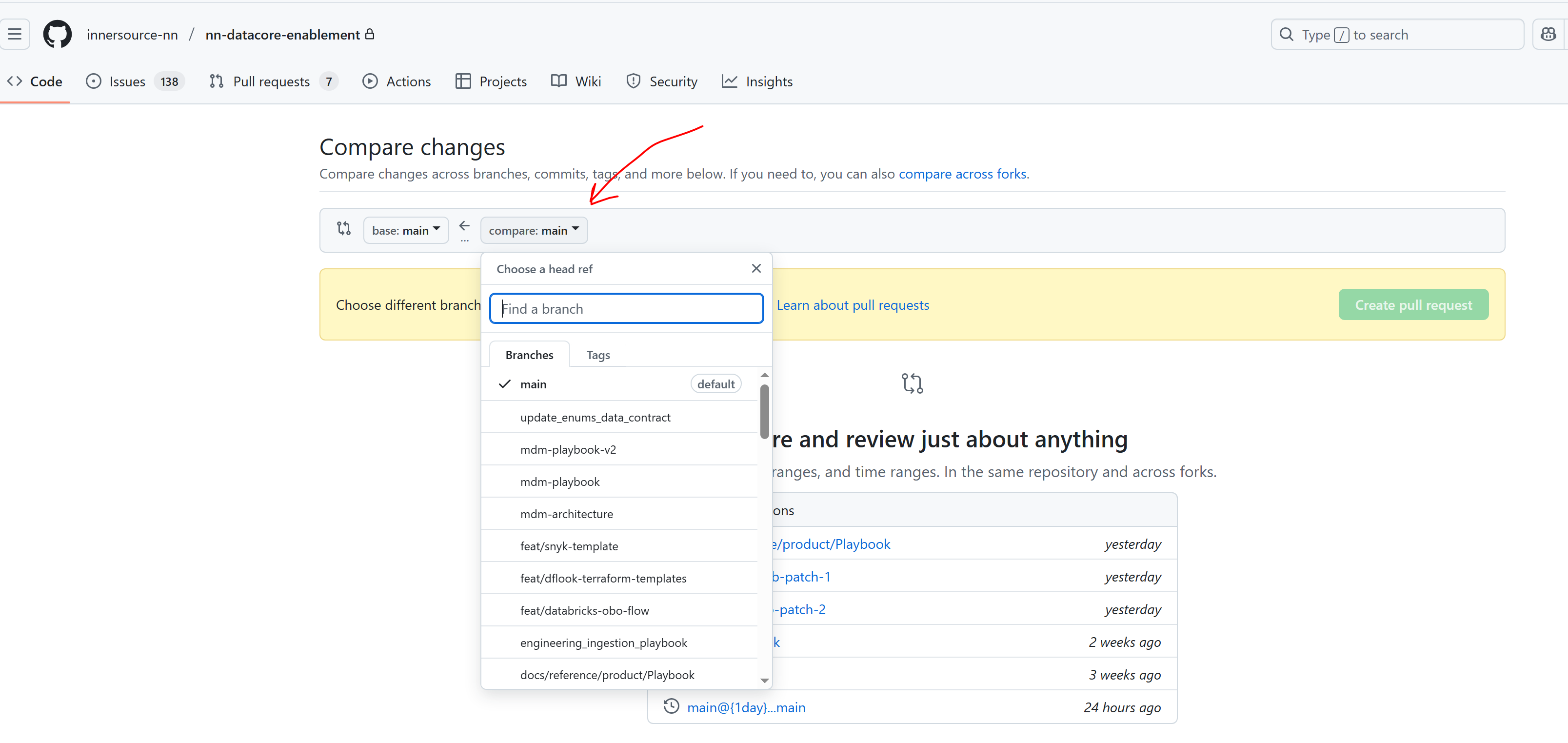The width and height of the screenshot is (1568, 743).
Task: Click the default label on main branch
Action: coord(716,383)
